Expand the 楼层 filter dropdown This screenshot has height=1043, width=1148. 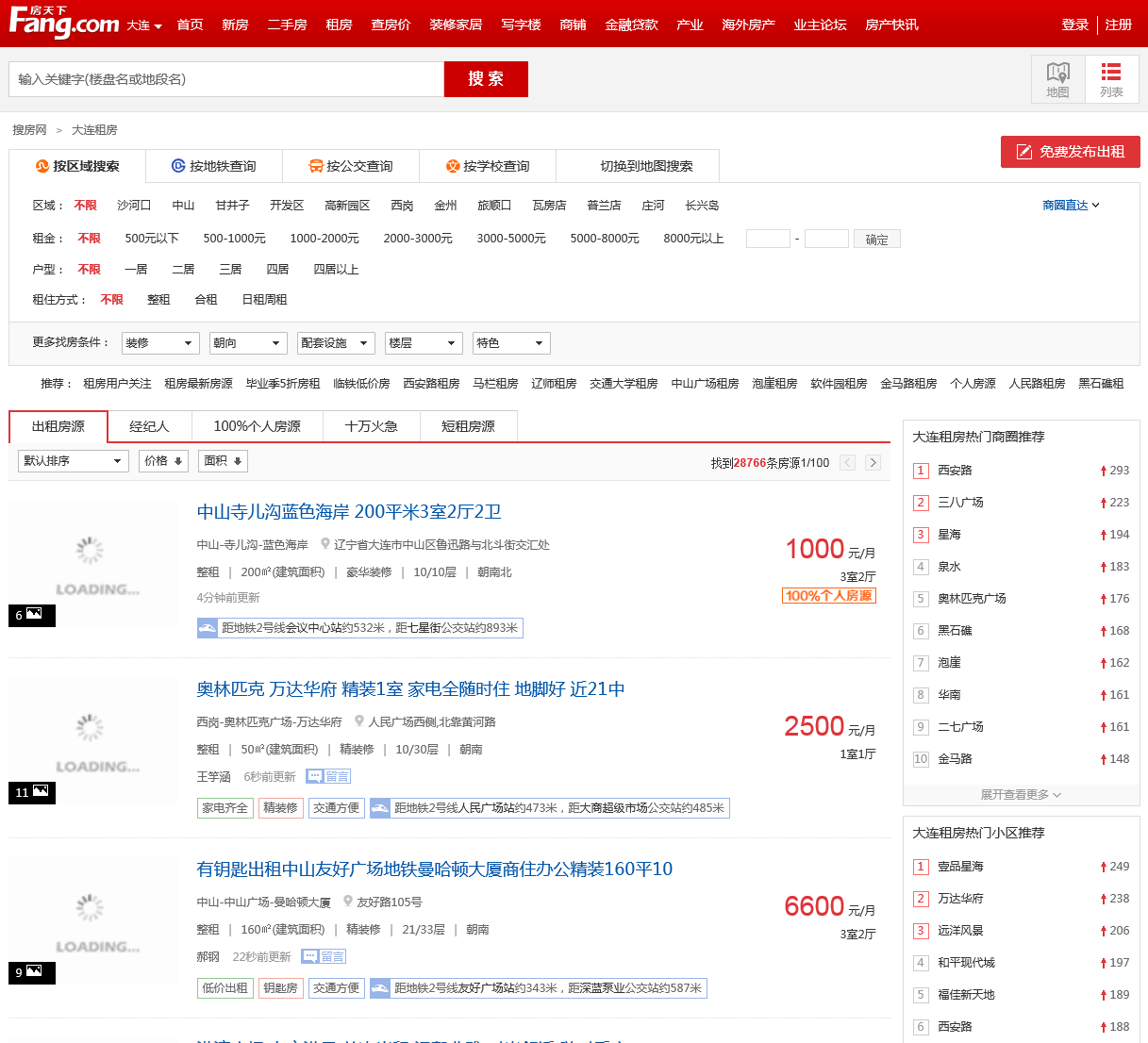click(x=424, y=343)
